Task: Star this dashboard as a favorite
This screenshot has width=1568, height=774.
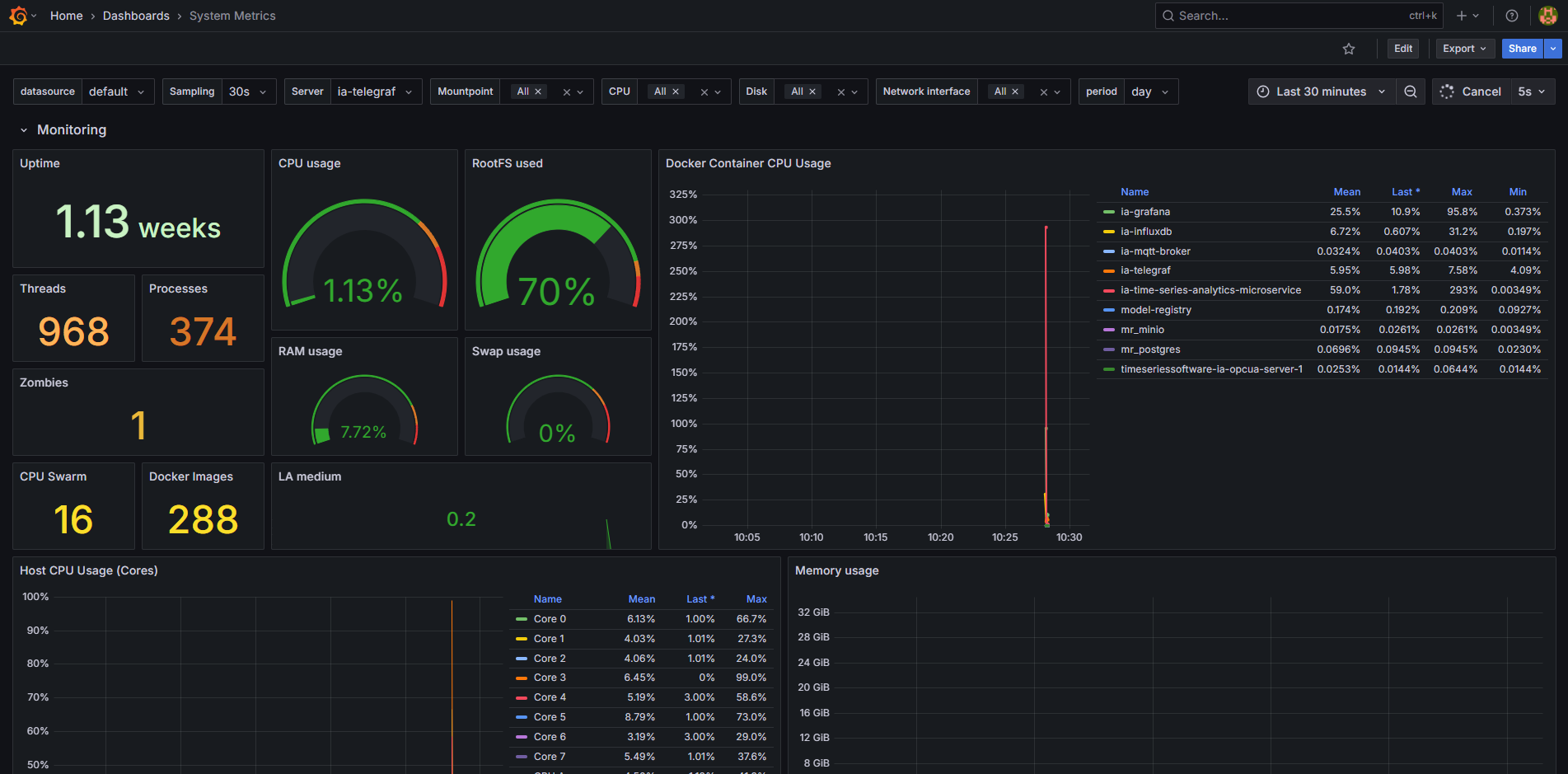Action: pos(1349,49)
